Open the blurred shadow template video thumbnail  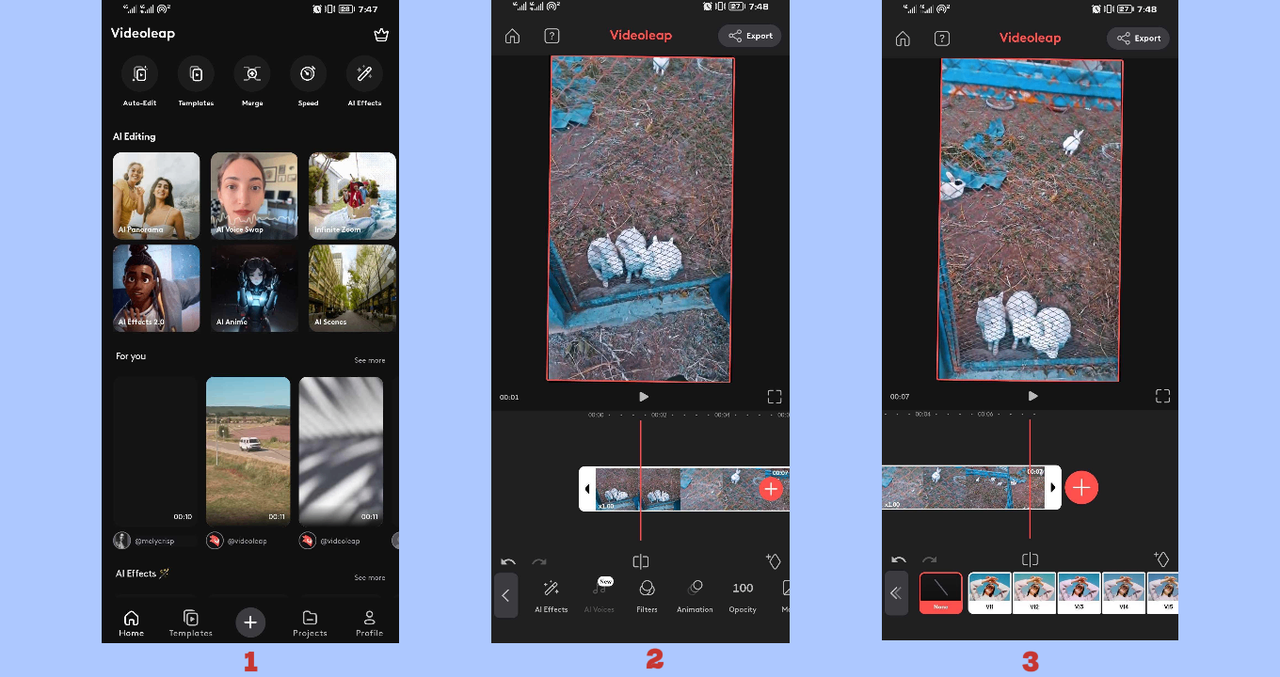click(x=341, y=451)
